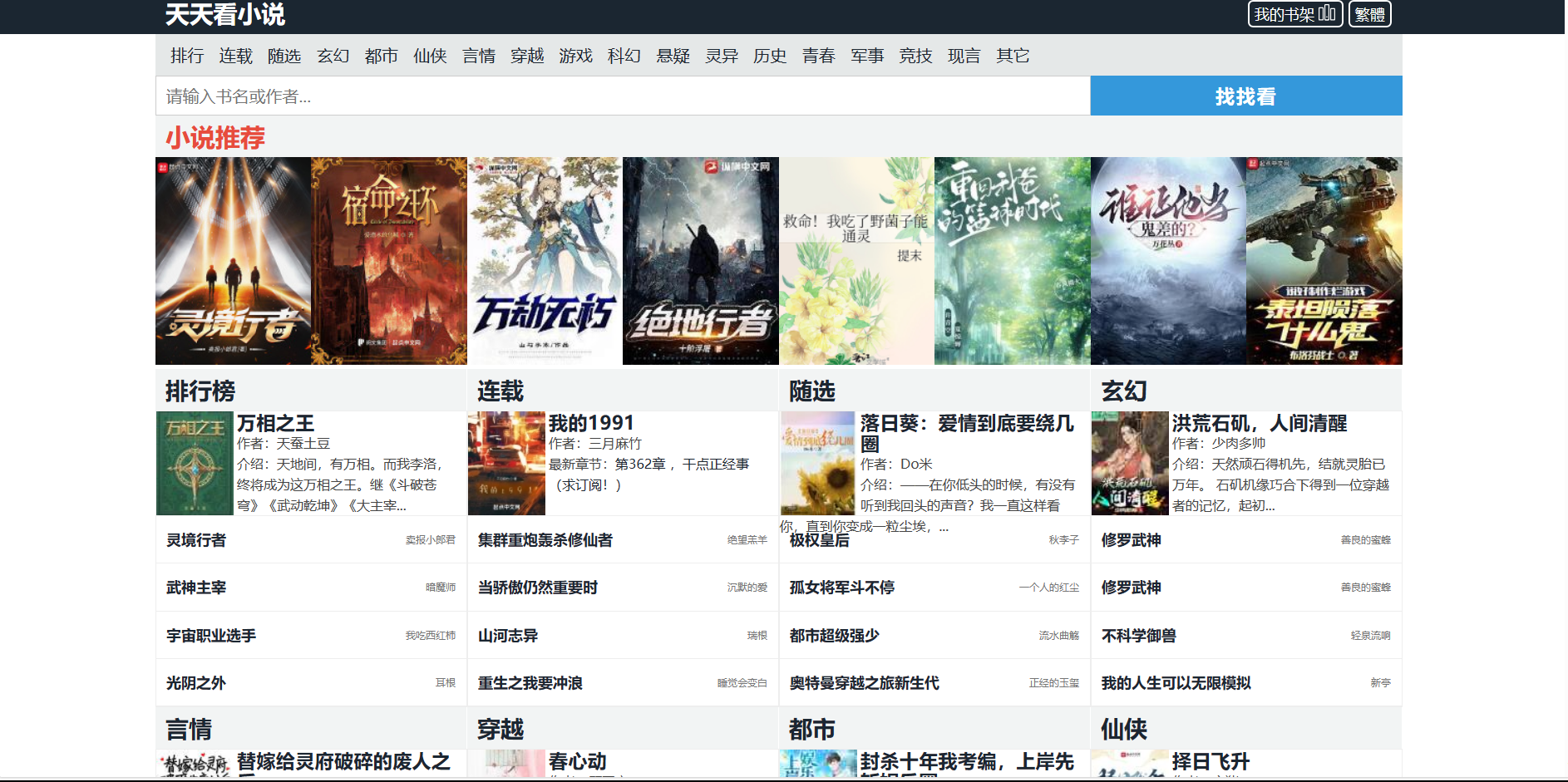This screenshot has height=782, width=1568.
Task: Open 灵境行者 in the ranking list
Action: pyautogui.click(x=196, y=540)
